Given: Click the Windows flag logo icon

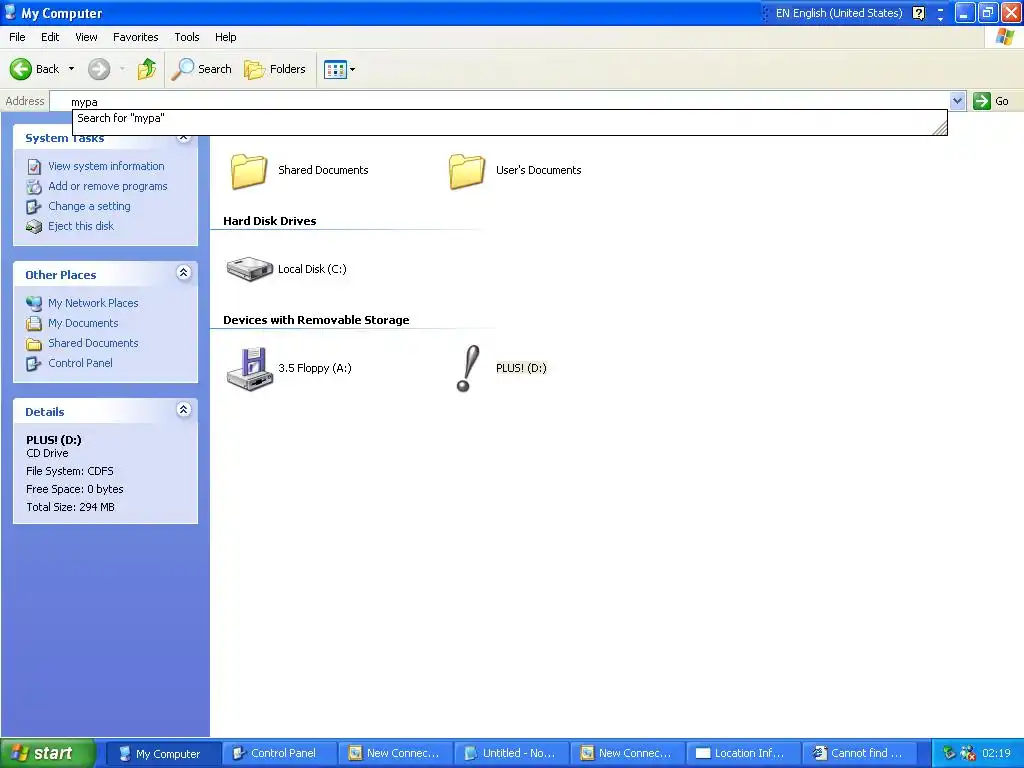Looking at the screenshot, I should point(1004,37).
